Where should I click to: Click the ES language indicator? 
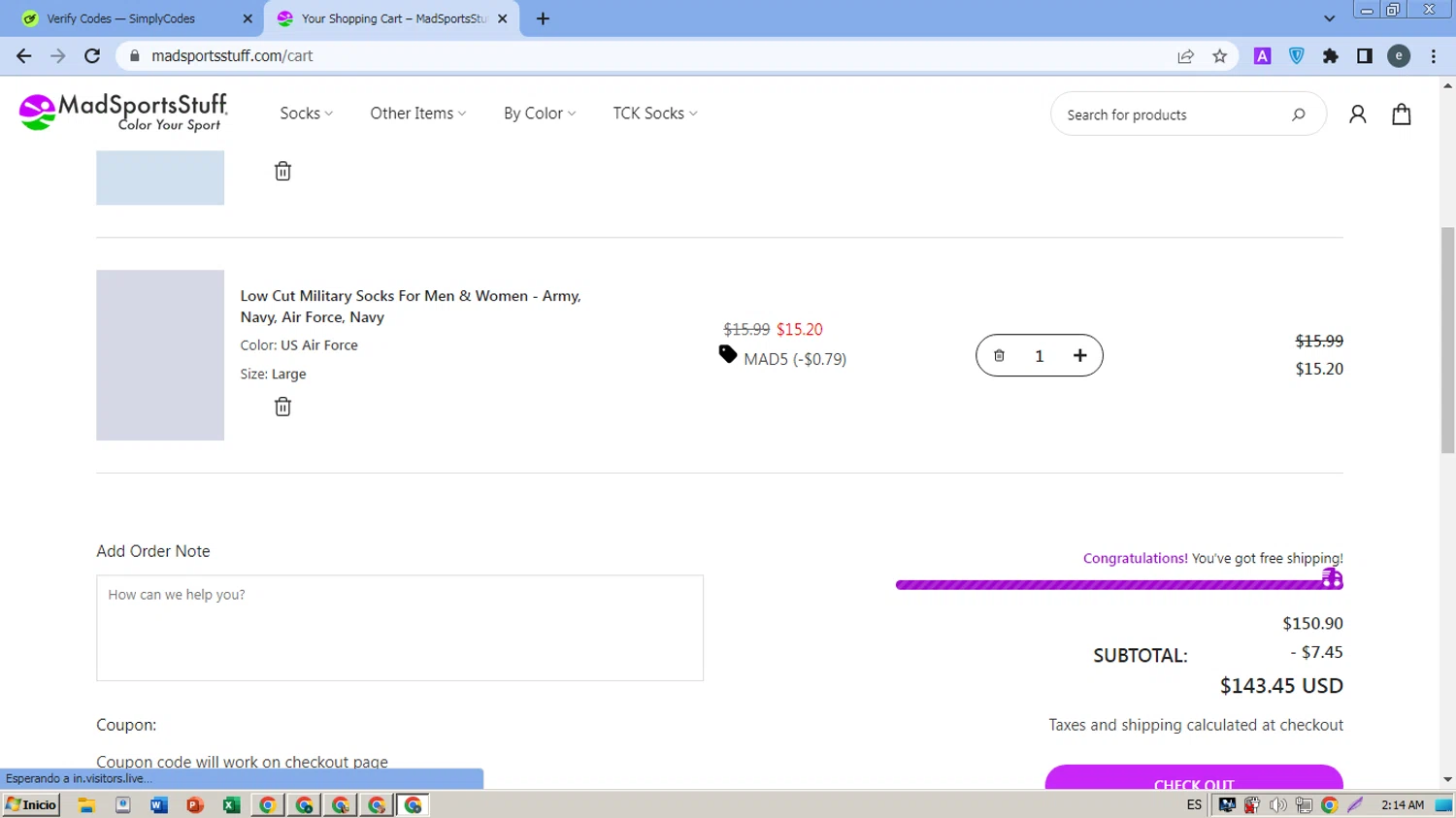tap(1194, 804)
